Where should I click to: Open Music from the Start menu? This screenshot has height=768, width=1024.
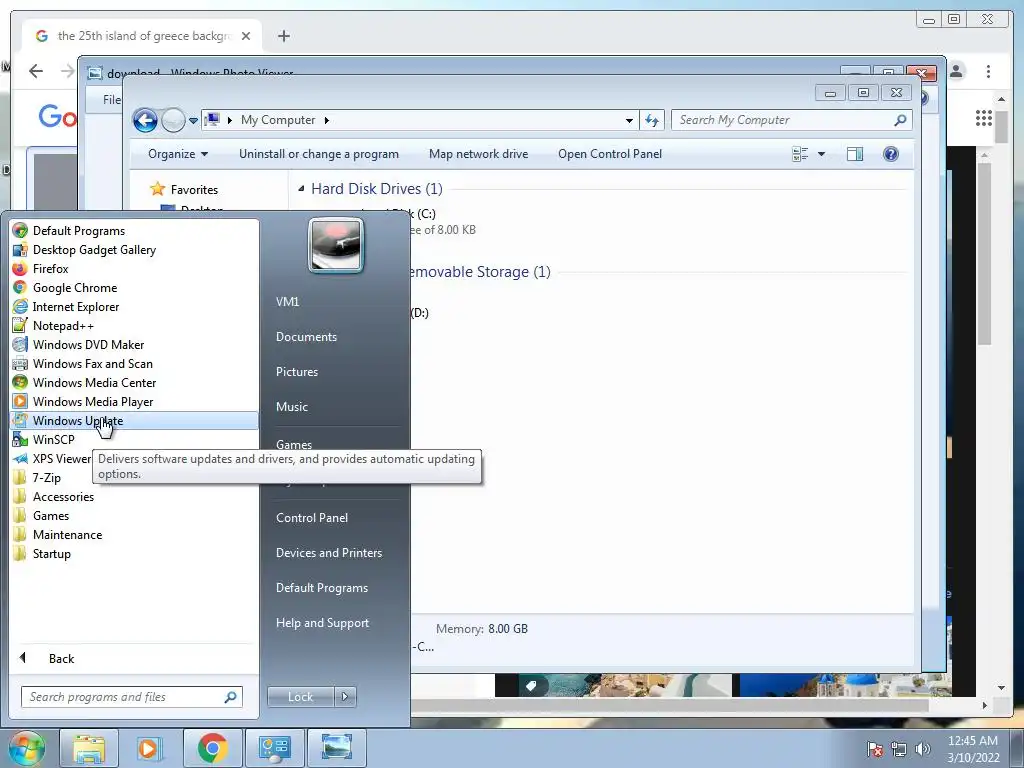tap(291, 406)
